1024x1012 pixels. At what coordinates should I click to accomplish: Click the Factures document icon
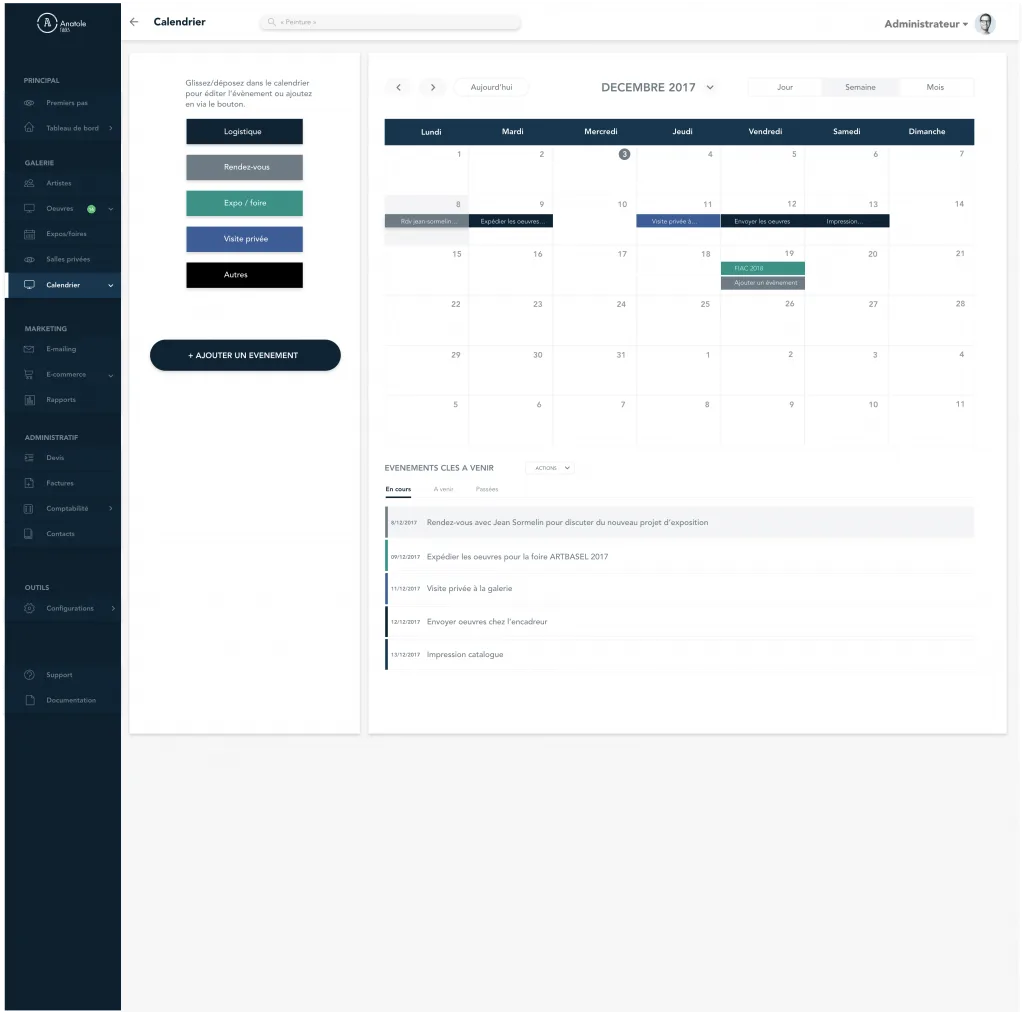coord(29,483)
